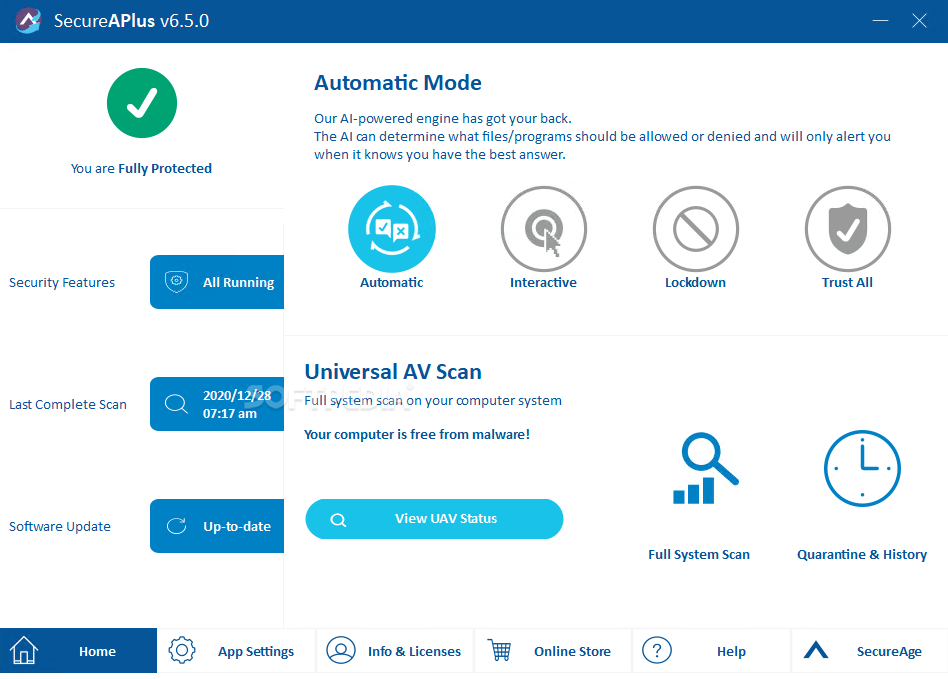Click the Security Features label

click(x=62, y=282)
